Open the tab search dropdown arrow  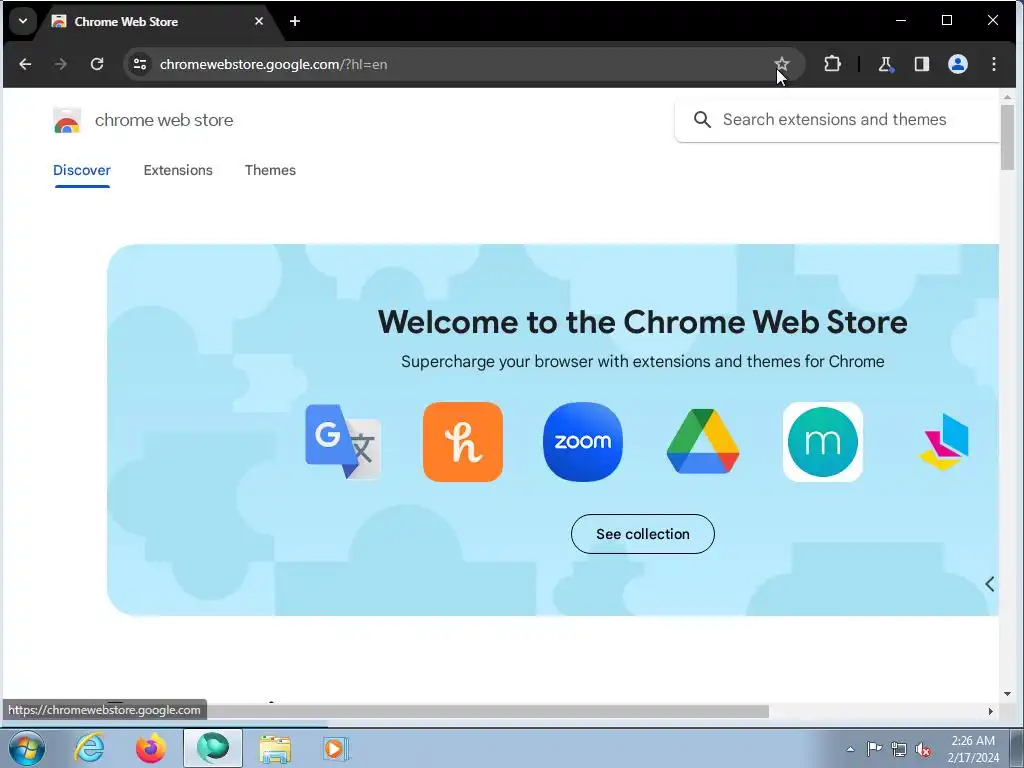click(x=23, y=21)
